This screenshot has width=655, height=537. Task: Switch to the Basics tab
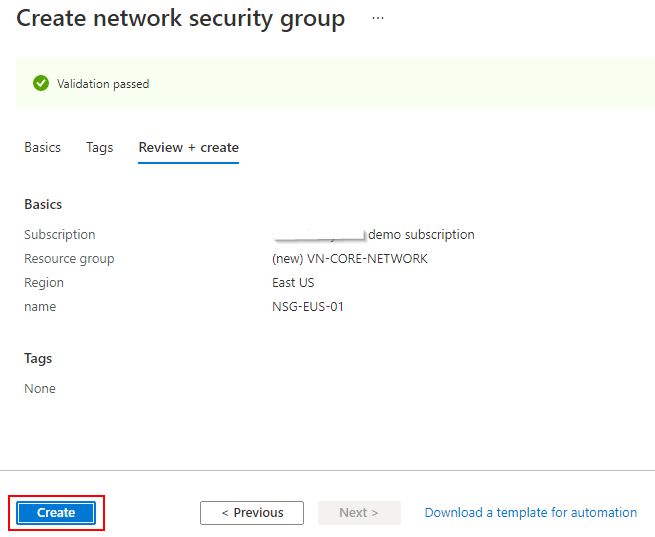(x=42, y=147)
